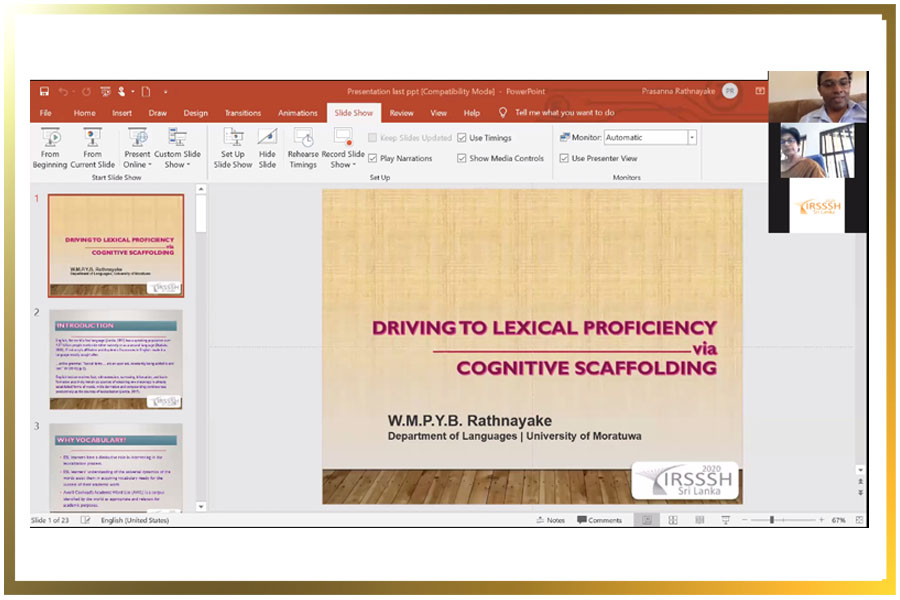Open the Notes pane
The width and height of the screenshot is (900, 600).
click(550, 520)
